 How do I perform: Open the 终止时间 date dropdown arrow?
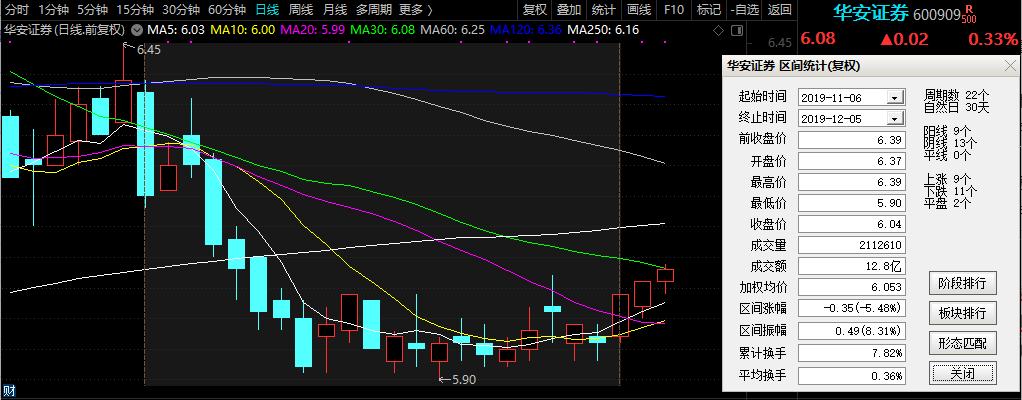click(896, 119)
